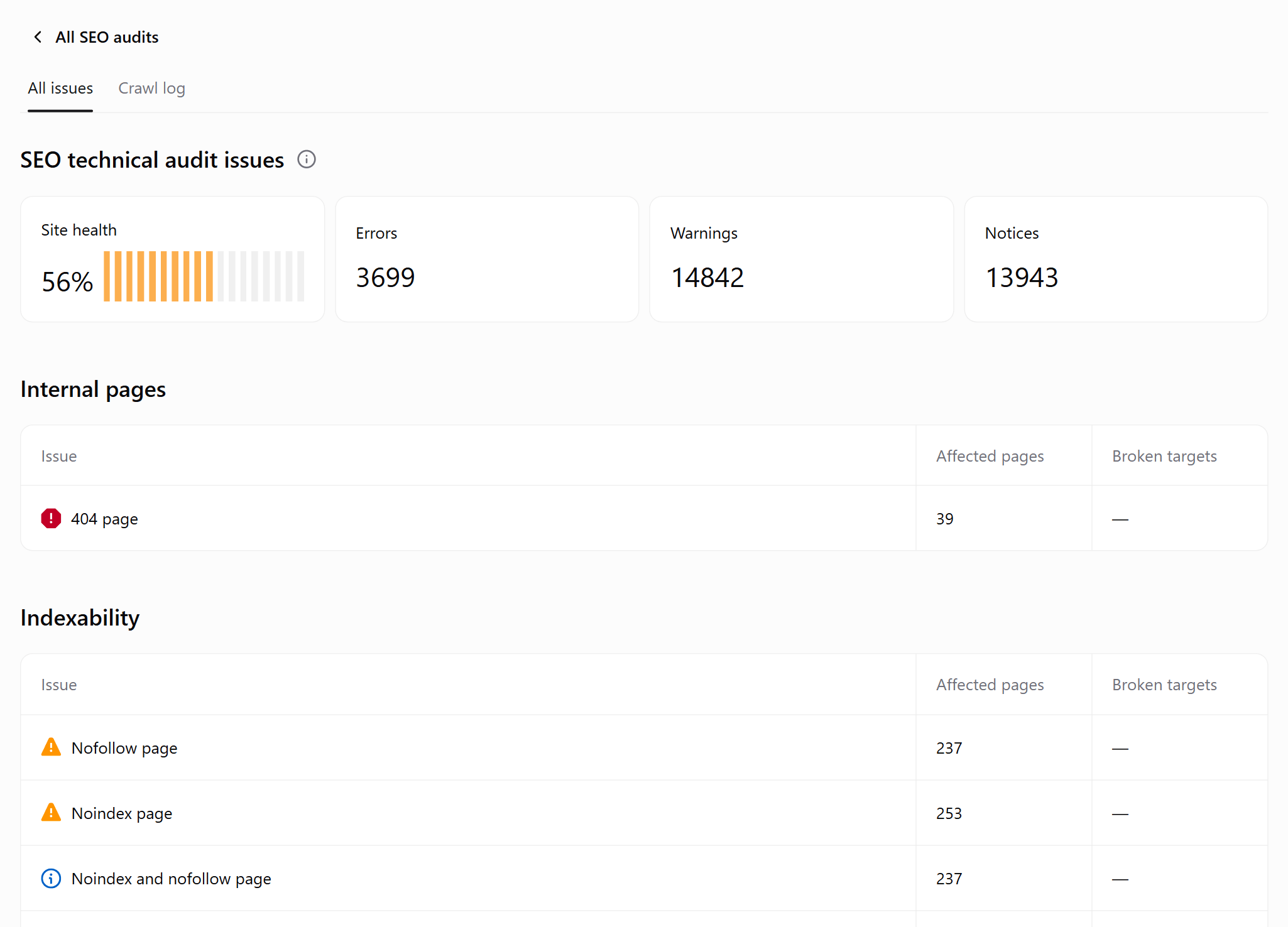Click Broken targets header in Internal pages table
The width and height of the screenshot is (1288, 927).
(1164, 456)
